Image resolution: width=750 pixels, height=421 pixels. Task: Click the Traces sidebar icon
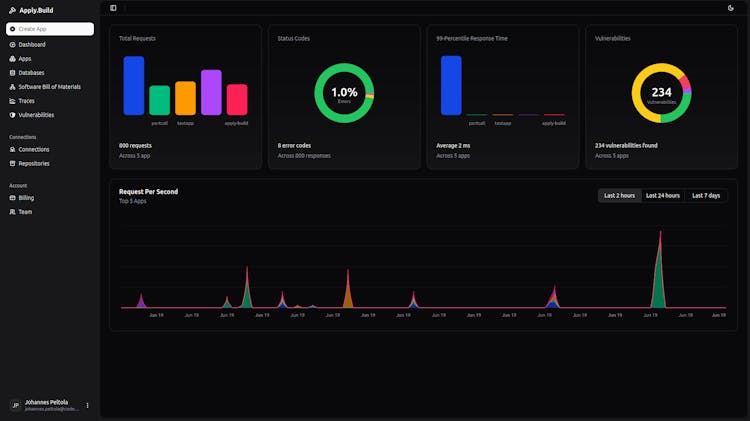point(12,101)
